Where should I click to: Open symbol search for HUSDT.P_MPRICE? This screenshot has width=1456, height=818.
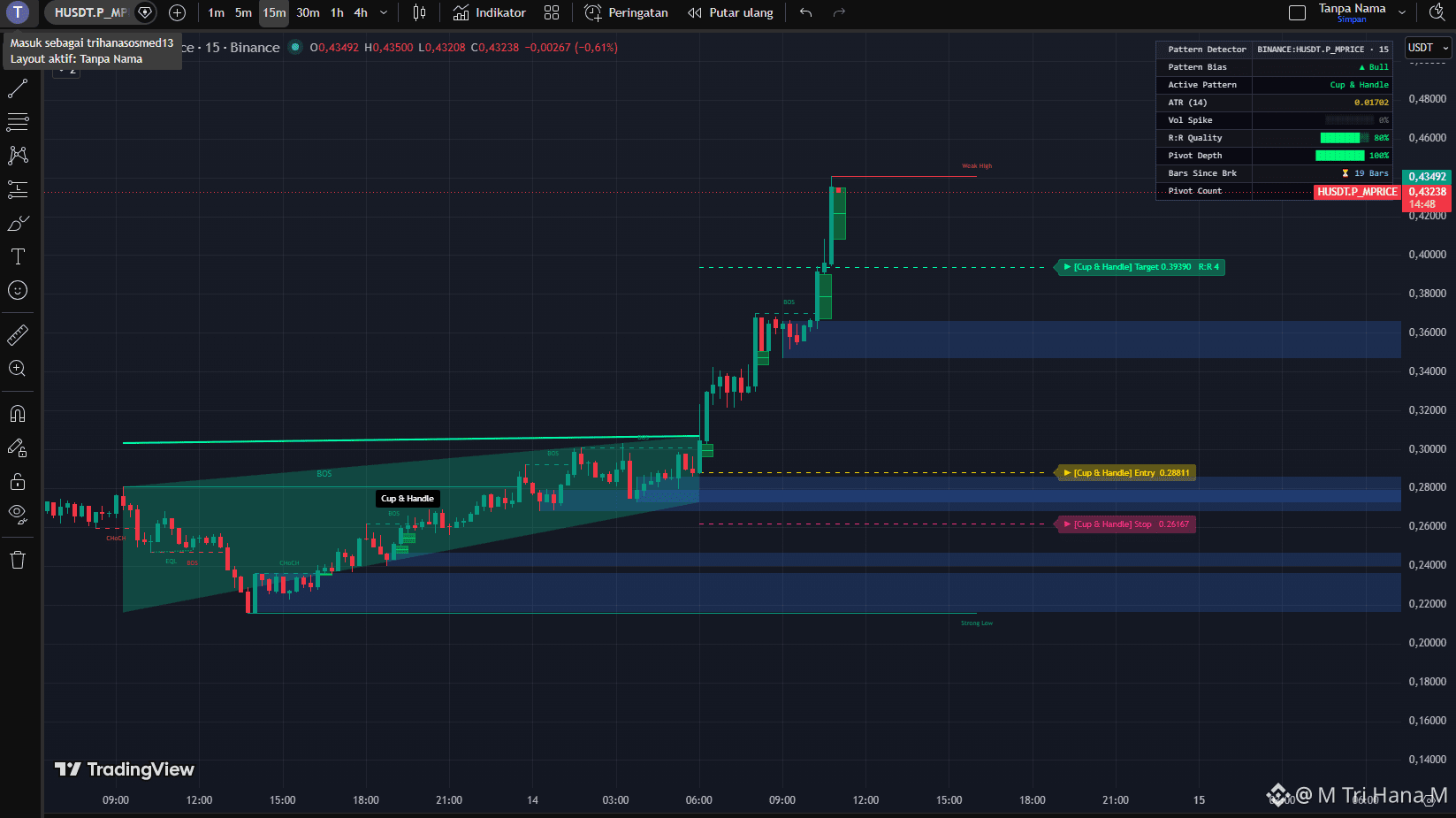tap(90, 12)
